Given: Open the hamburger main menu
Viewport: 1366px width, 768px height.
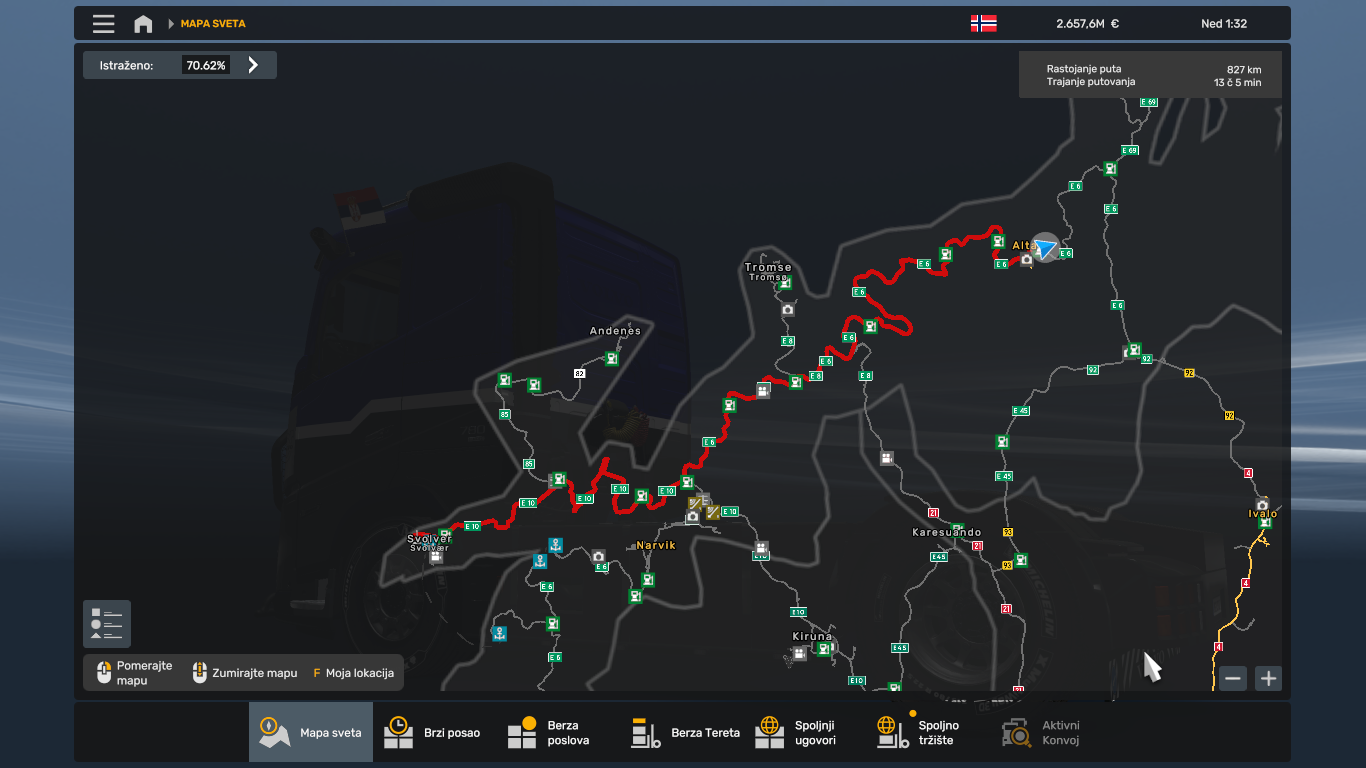Looking at the screenshot, I should (x=103, y=24).
